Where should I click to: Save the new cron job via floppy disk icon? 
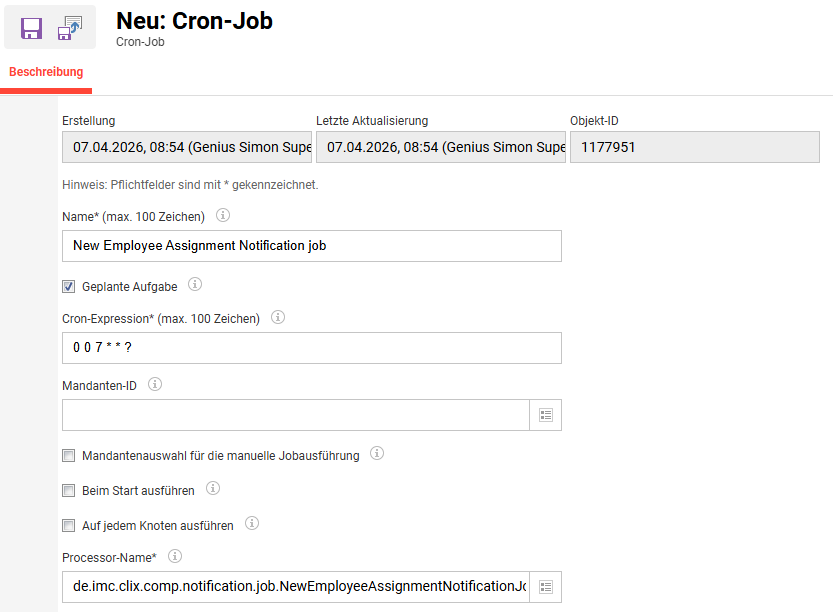29,28
